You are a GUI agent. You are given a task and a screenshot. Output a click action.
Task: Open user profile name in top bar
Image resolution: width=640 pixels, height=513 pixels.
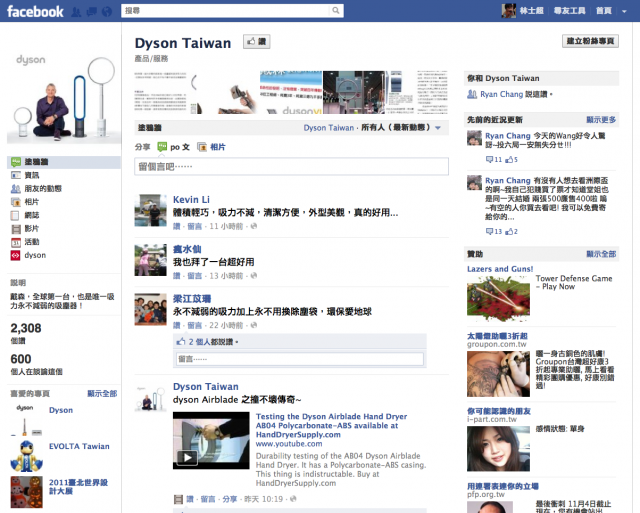531,11
